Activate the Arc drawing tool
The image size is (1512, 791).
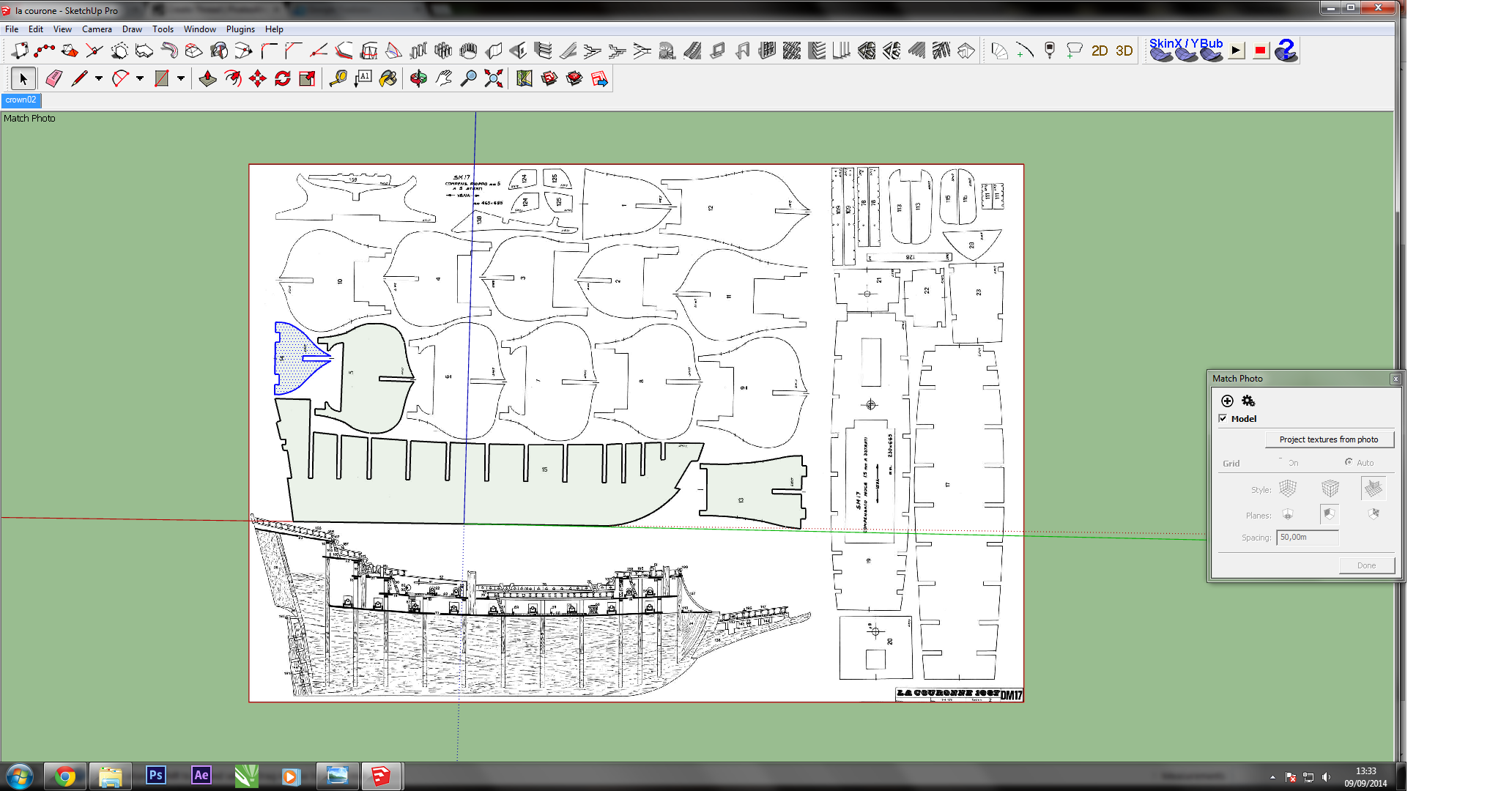coord(120,78)
